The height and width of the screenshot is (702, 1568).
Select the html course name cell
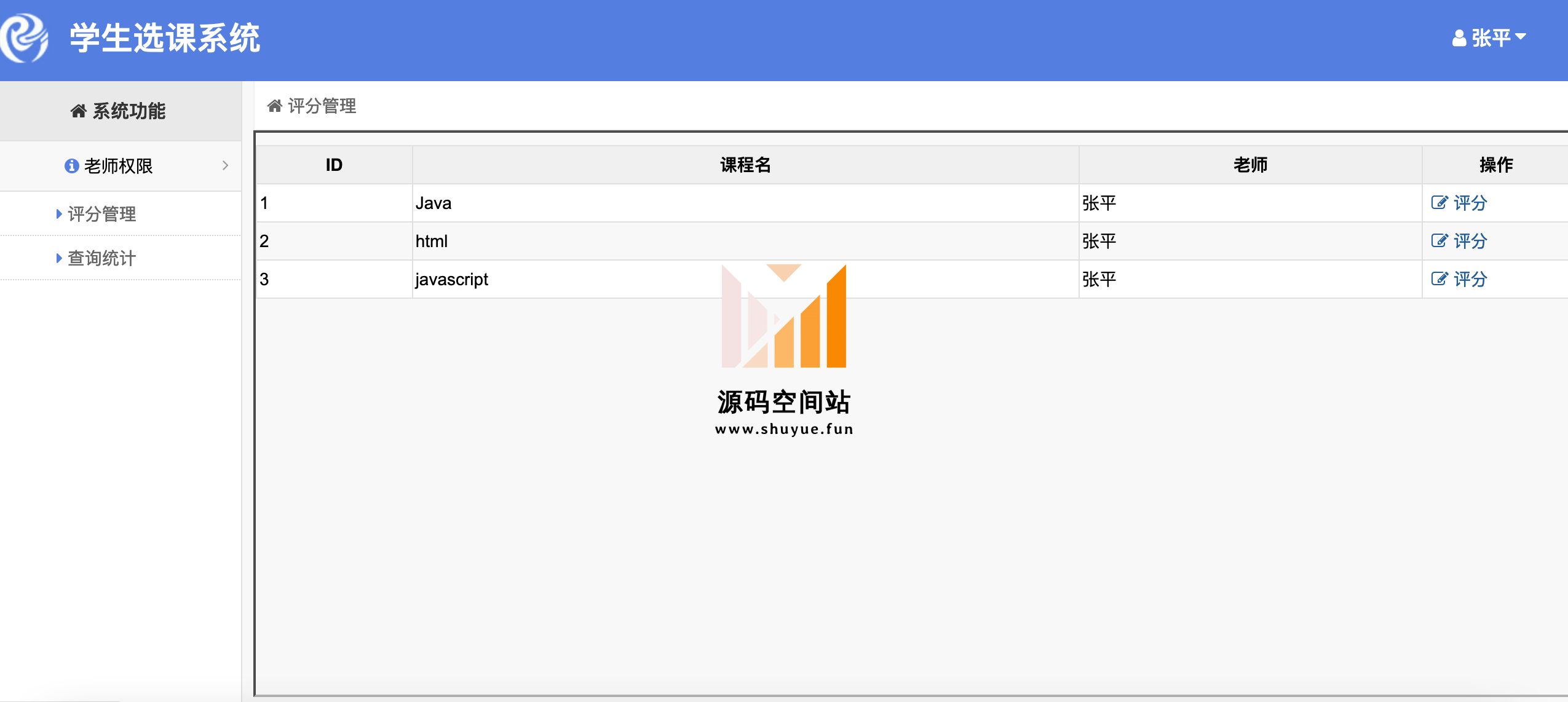coord(745,241)
